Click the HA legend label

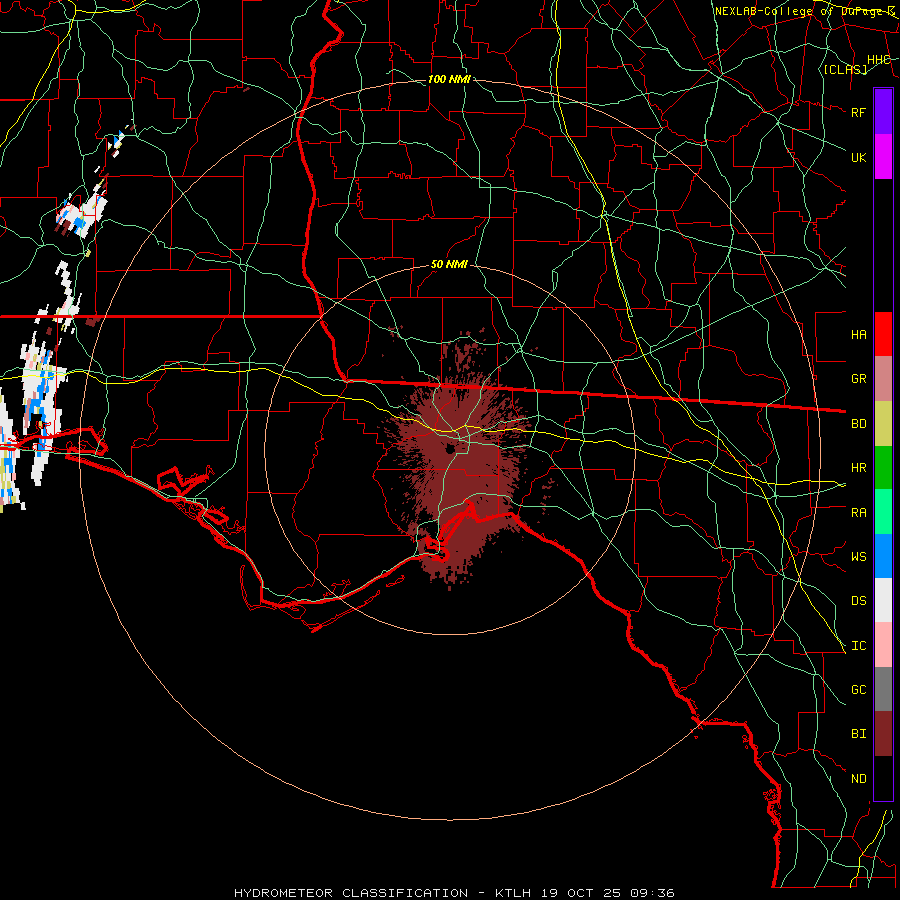tap(858, 334)
